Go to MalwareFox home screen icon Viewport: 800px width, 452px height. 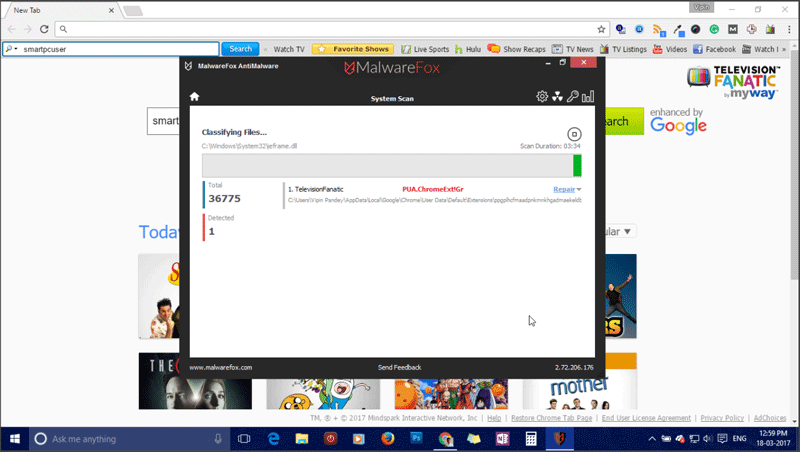click(194, 96)
